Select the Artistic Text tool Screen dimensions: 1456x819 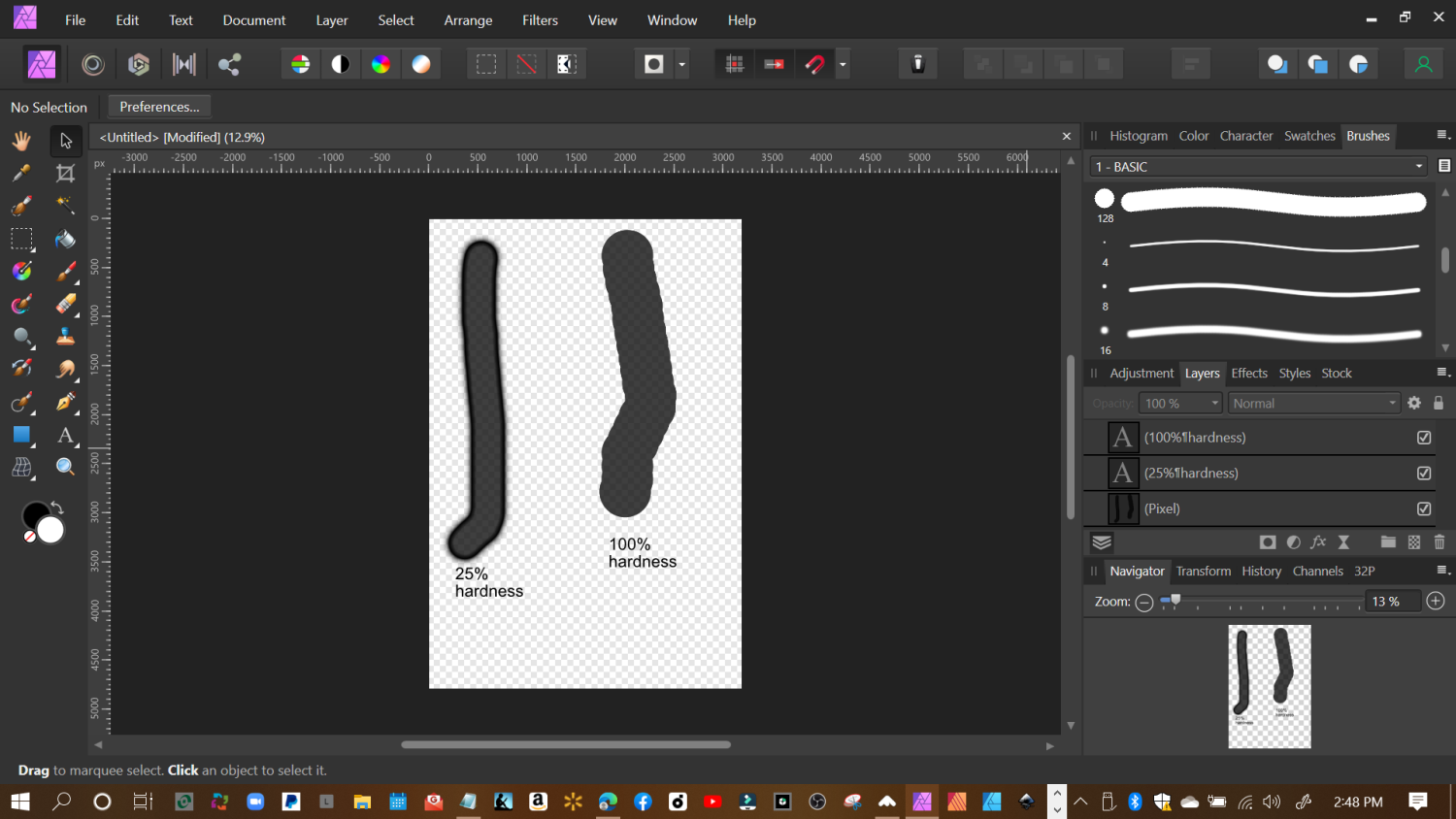[x=65, y=435]
